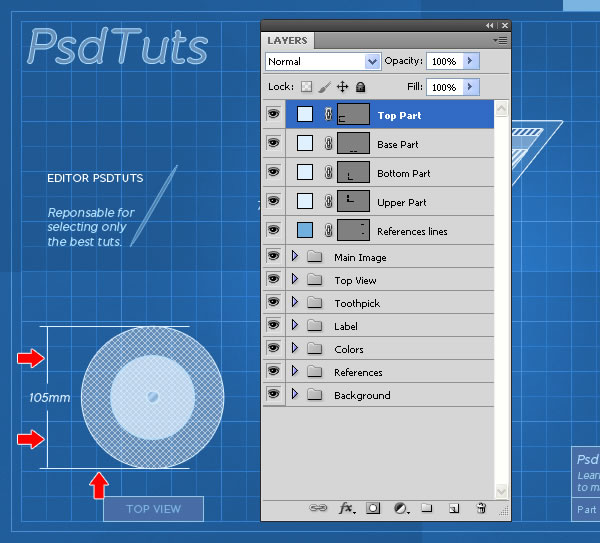
Task: Click the link layers icon at panel bottom
Action: [318, 508]
